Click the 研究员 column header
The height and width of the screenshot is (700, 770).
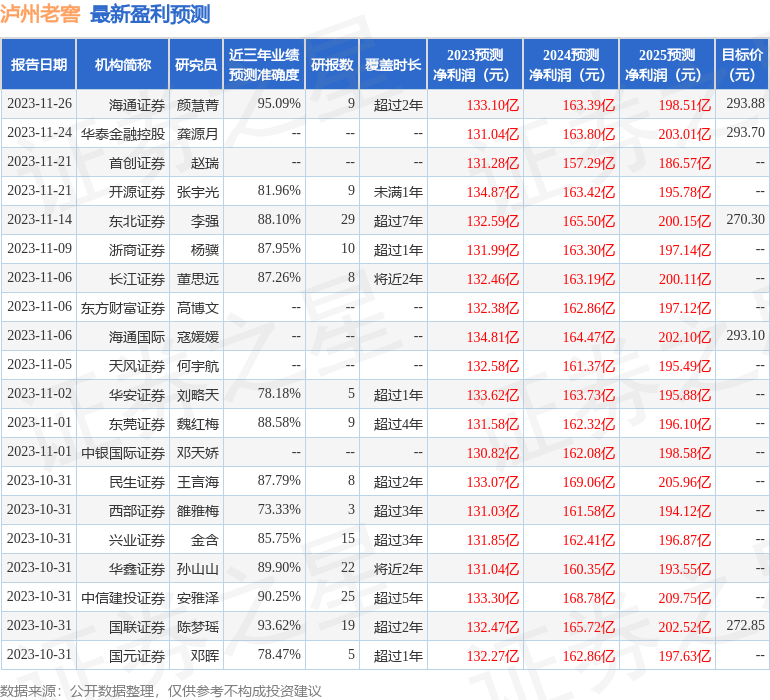196,64
